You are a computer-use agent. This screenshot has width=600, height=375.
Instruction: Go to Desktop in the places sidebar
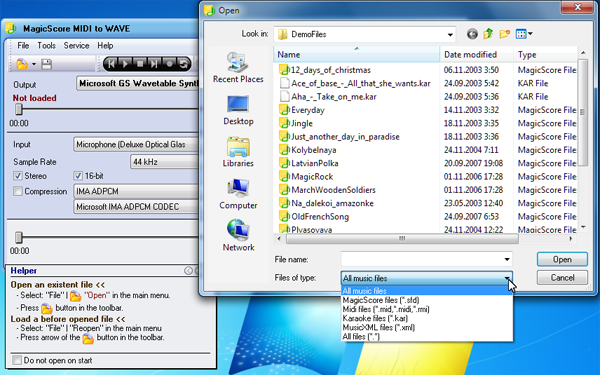[238, 110]
